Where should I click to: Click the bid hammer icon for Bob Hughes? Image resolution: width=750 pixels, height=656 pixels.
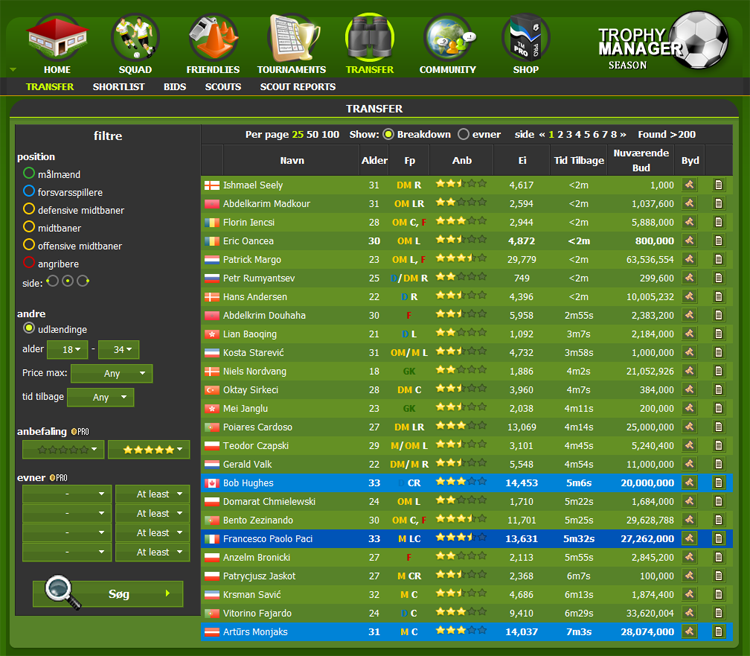tap(690, 482)
